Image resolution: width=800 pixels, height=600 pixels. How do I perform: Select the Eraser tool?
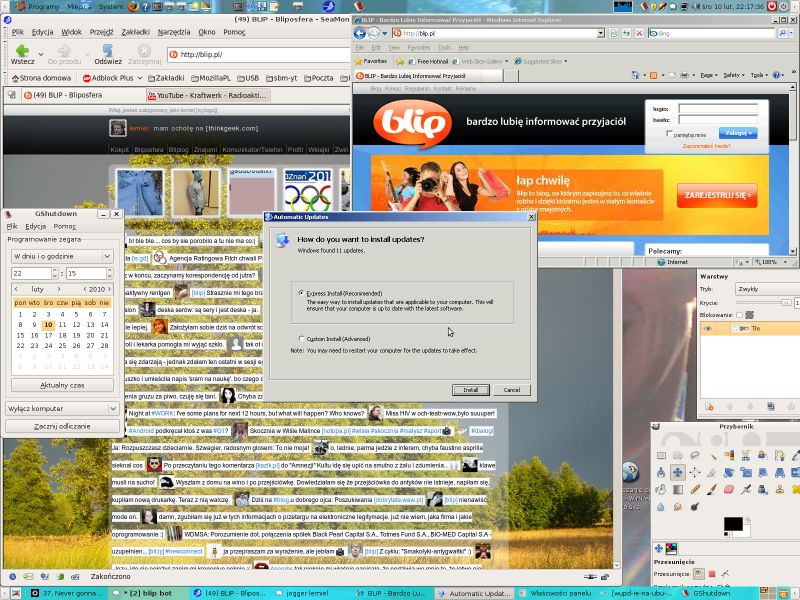point(729,489)
